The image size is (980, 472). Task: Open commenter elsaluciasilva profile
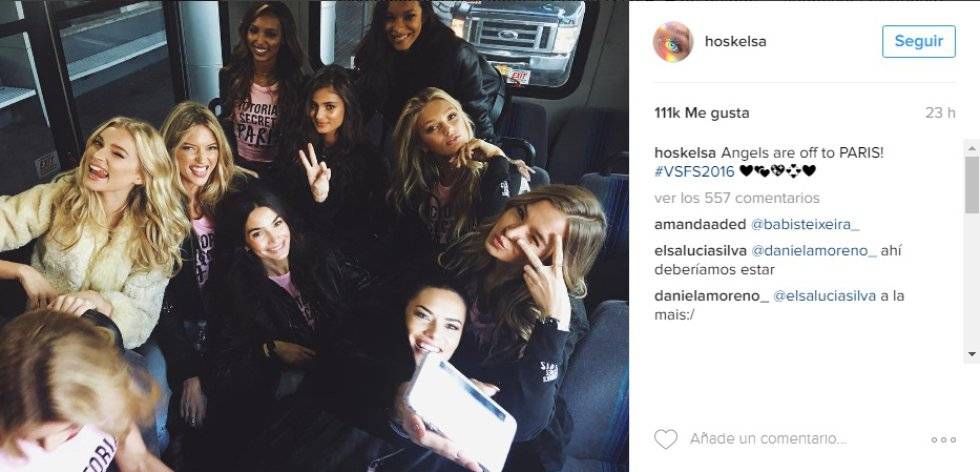point(700,251)
